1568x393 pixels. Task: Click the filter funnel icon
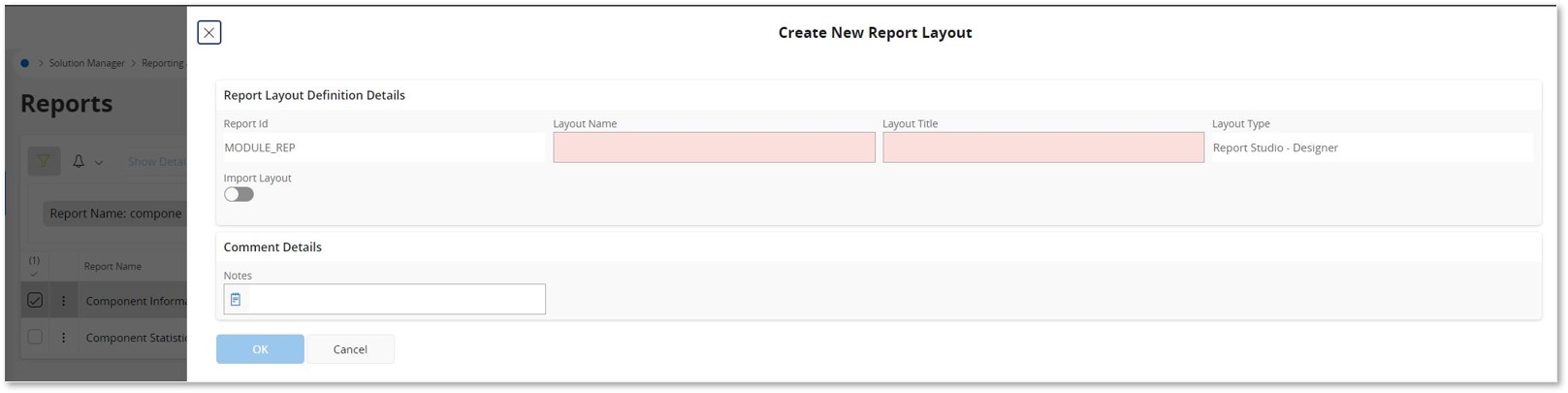(x=44, y=161)
